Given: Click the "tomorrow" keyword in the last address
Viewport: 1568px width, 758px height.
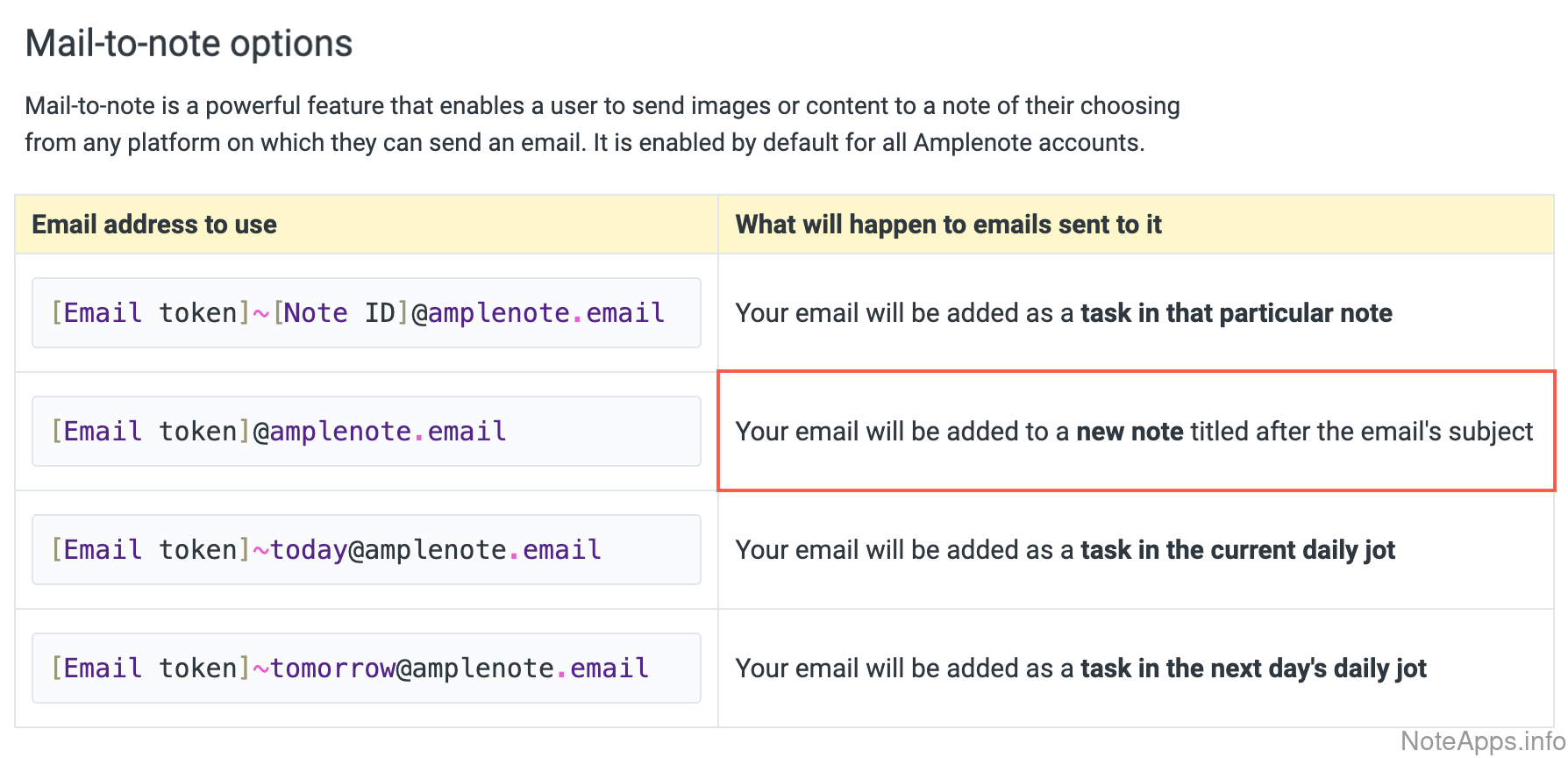Looking at the screenshot, I should (x=332, y=669).
